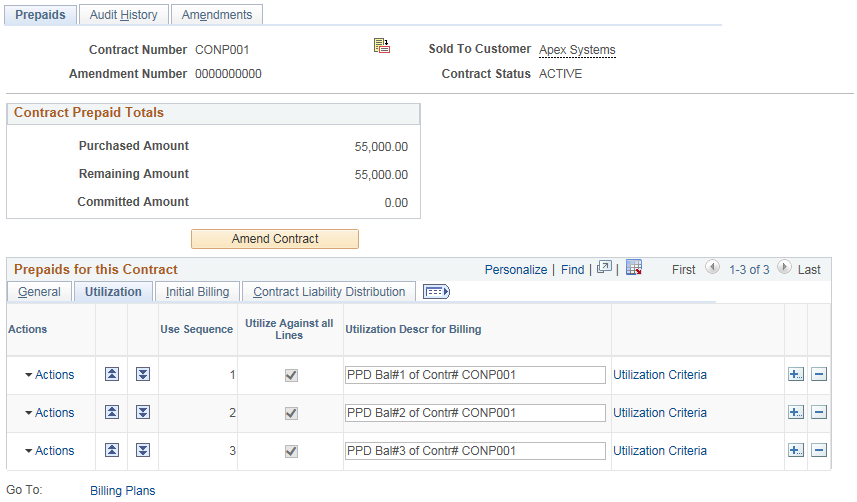Viewport: 857px width, 502px height.
Task: Click Utilization Descr for Billing header
Action: tap(413, 329)
